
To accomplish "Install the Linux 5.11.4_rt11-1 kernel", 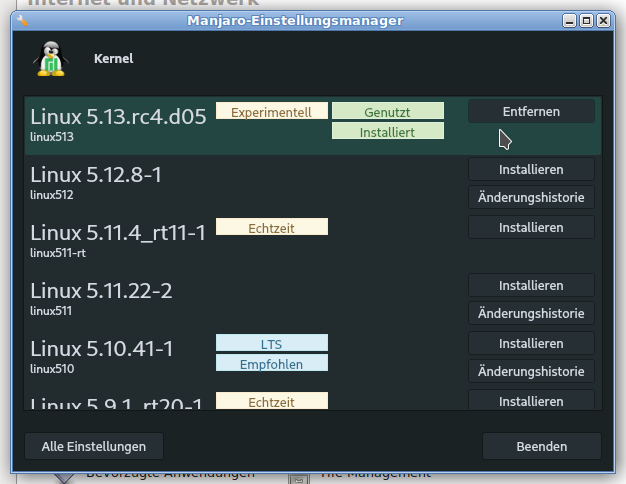I will [x=531, y=227].
